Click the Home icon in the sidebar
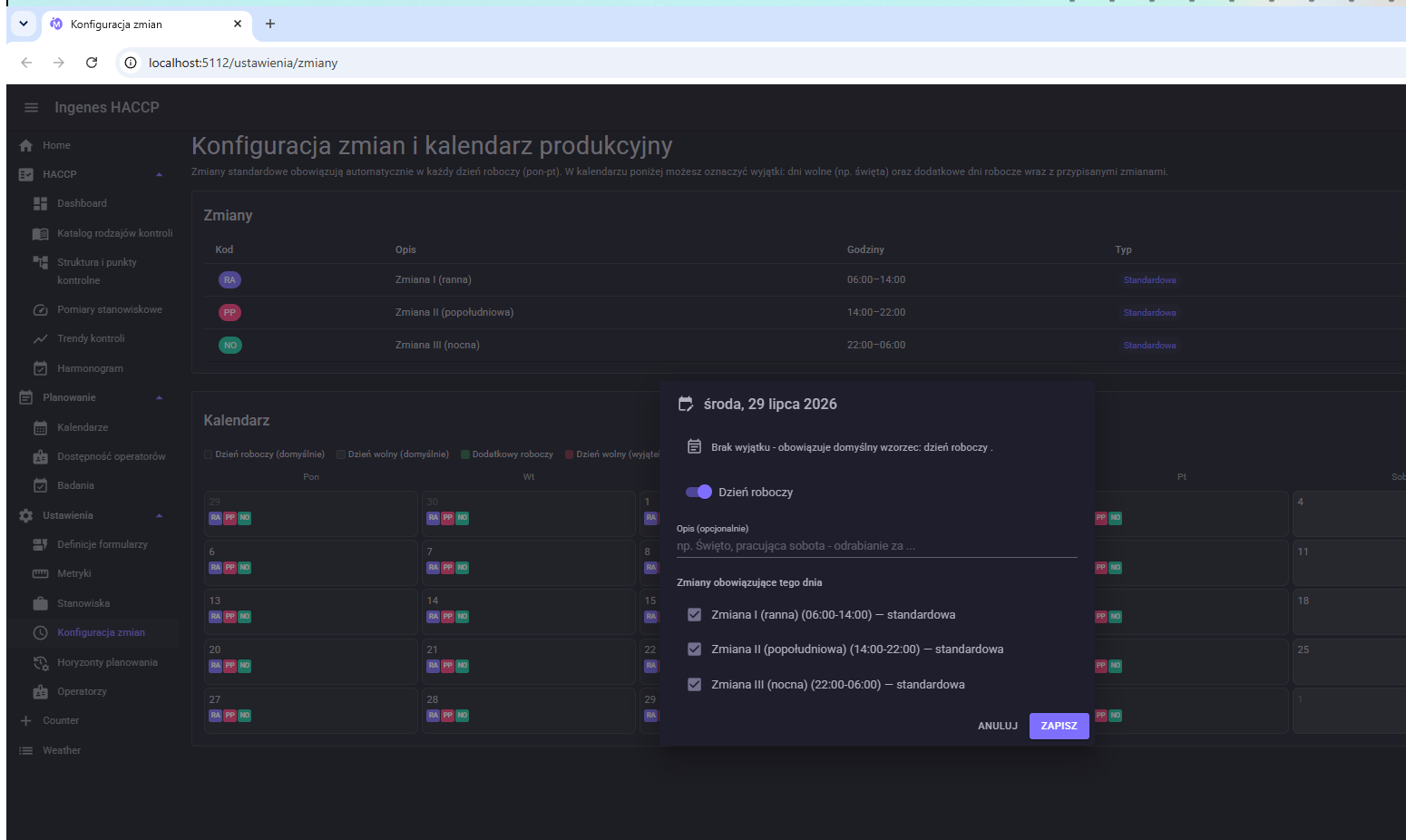This screenshot has height=840, width=1406. coord(25,145)
